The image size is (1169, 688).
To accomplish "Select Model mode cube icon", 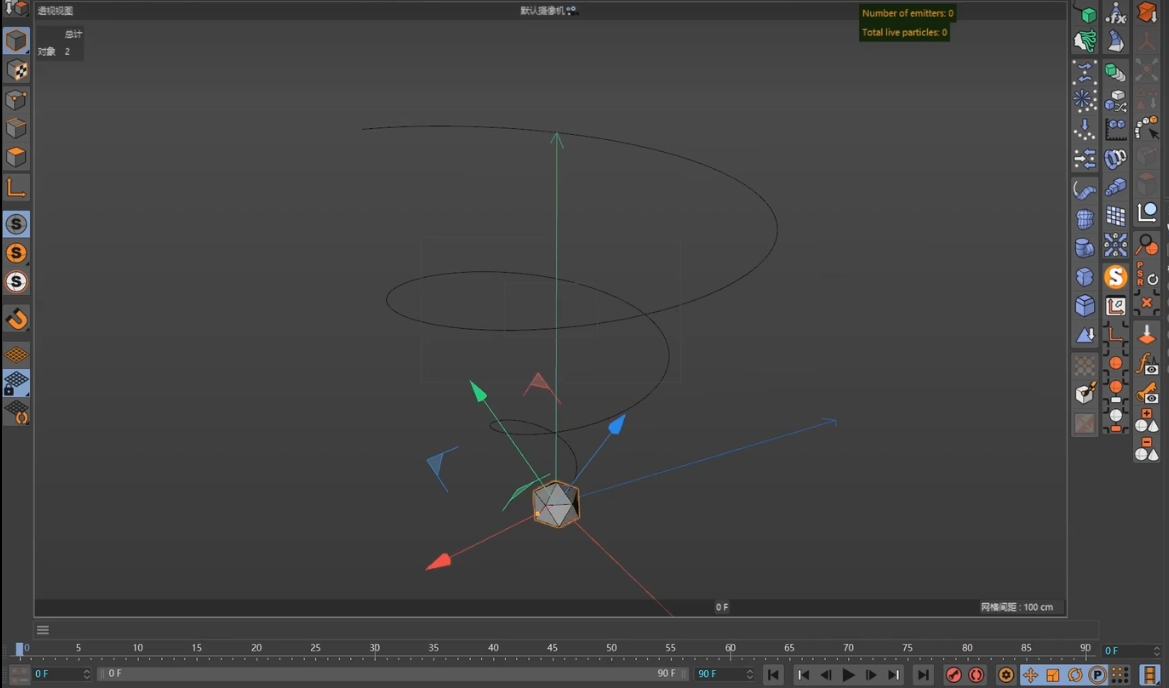I will [16, 41].
